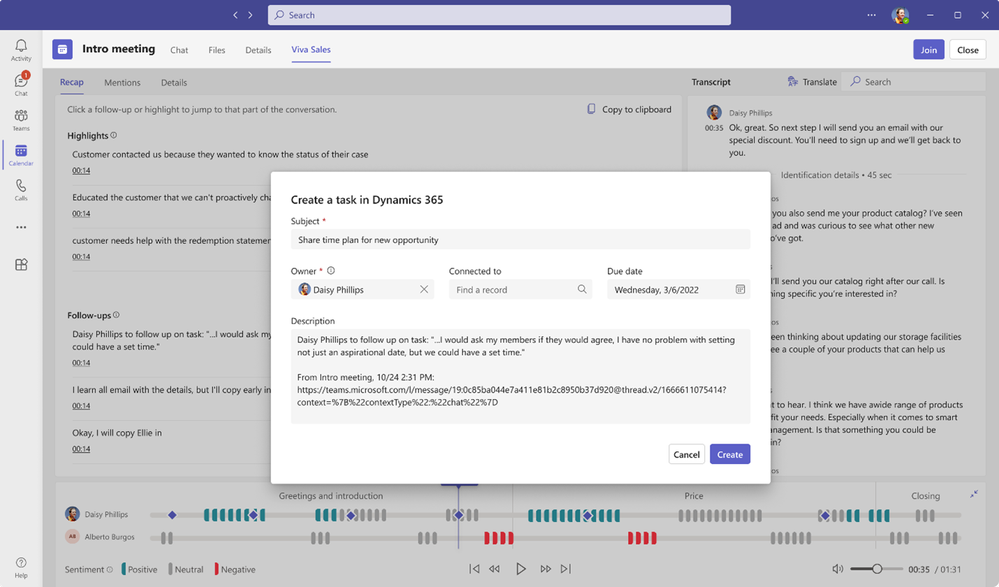Click the Positive sentiment legend
Viewport: 999px width, 587px height.
(x=140, y=569)
